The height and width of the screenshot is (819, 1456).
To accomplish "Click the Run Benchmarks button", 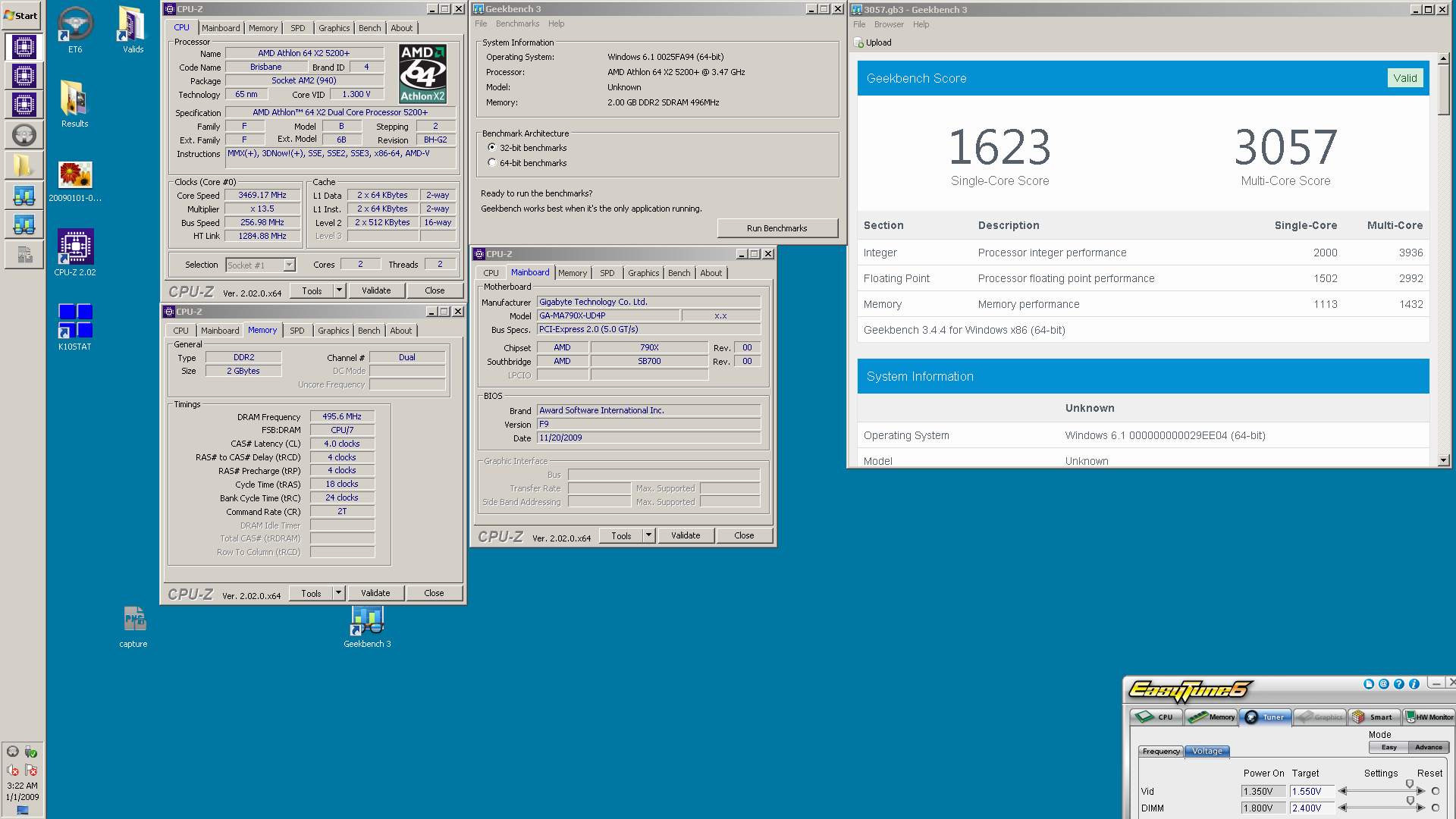I will click(x=777, y=228).
